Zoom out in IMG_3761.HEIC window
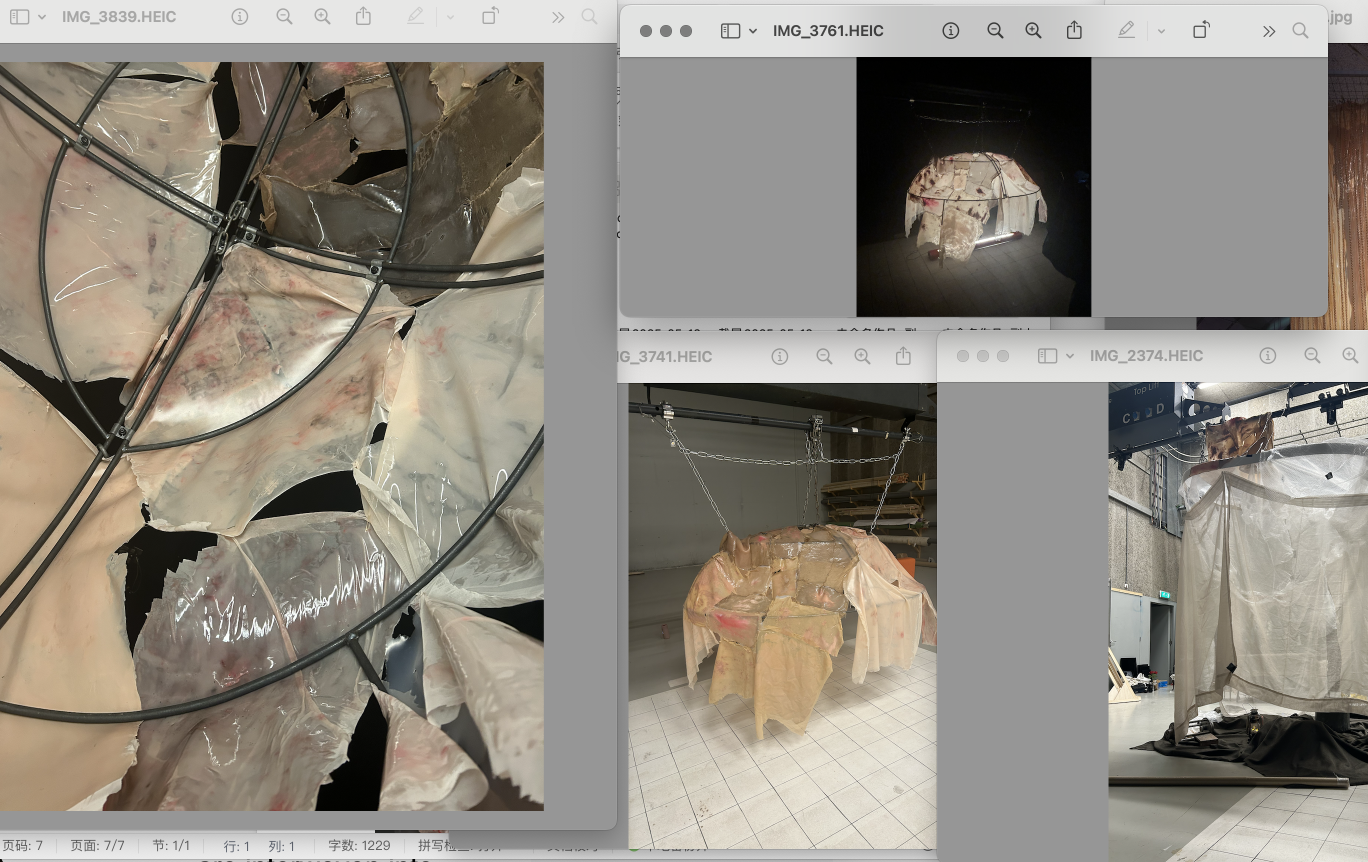Viewport: 1368px width, 862px height. pos(995,31)
